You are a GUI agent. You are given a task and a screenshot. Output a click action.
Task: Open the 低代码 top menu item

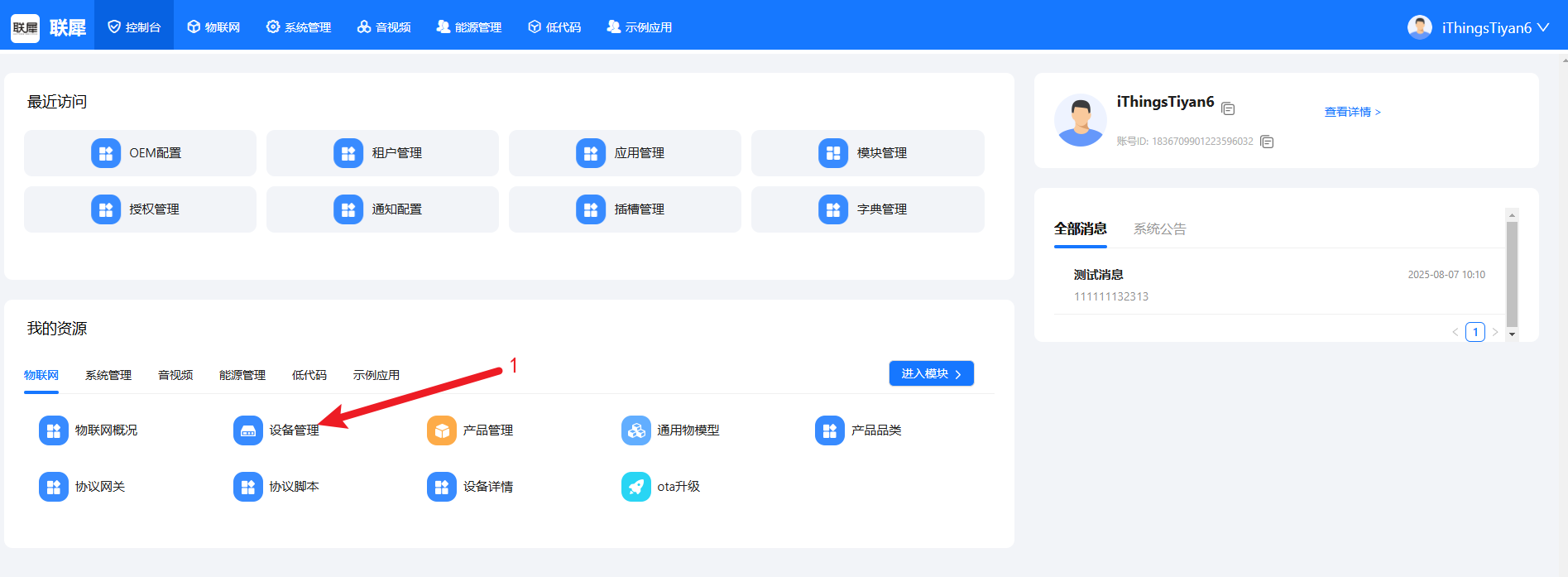pos(554,27)
